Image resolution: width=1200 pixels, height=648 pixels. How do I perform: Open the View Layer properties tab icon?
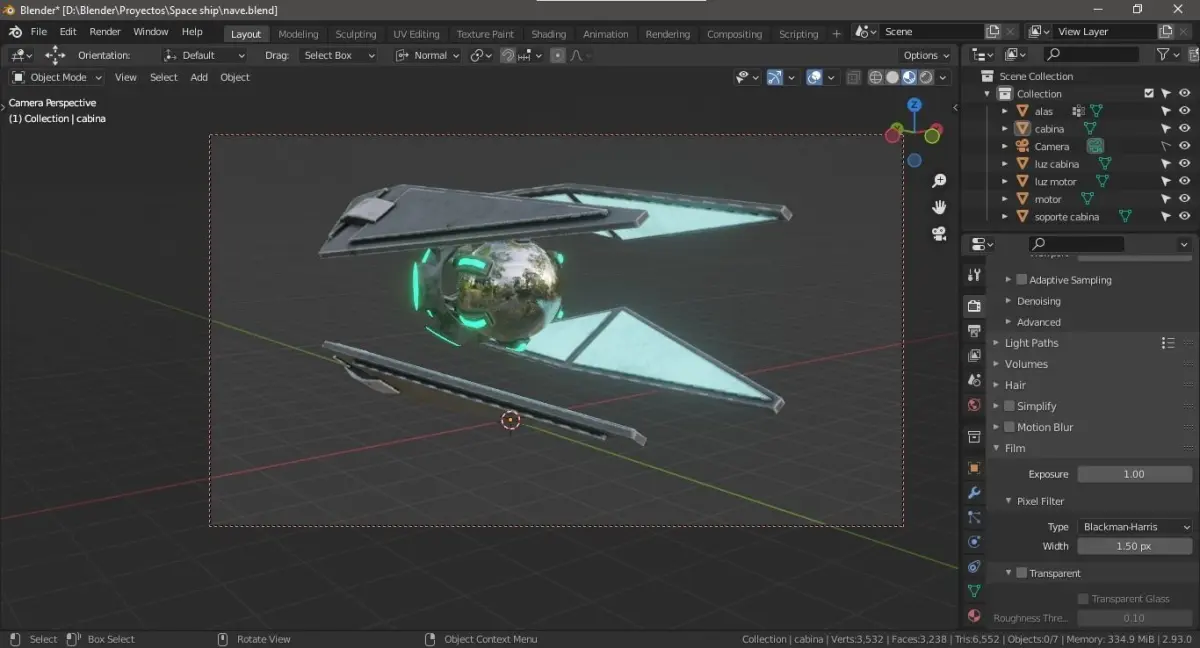point(974,355)
